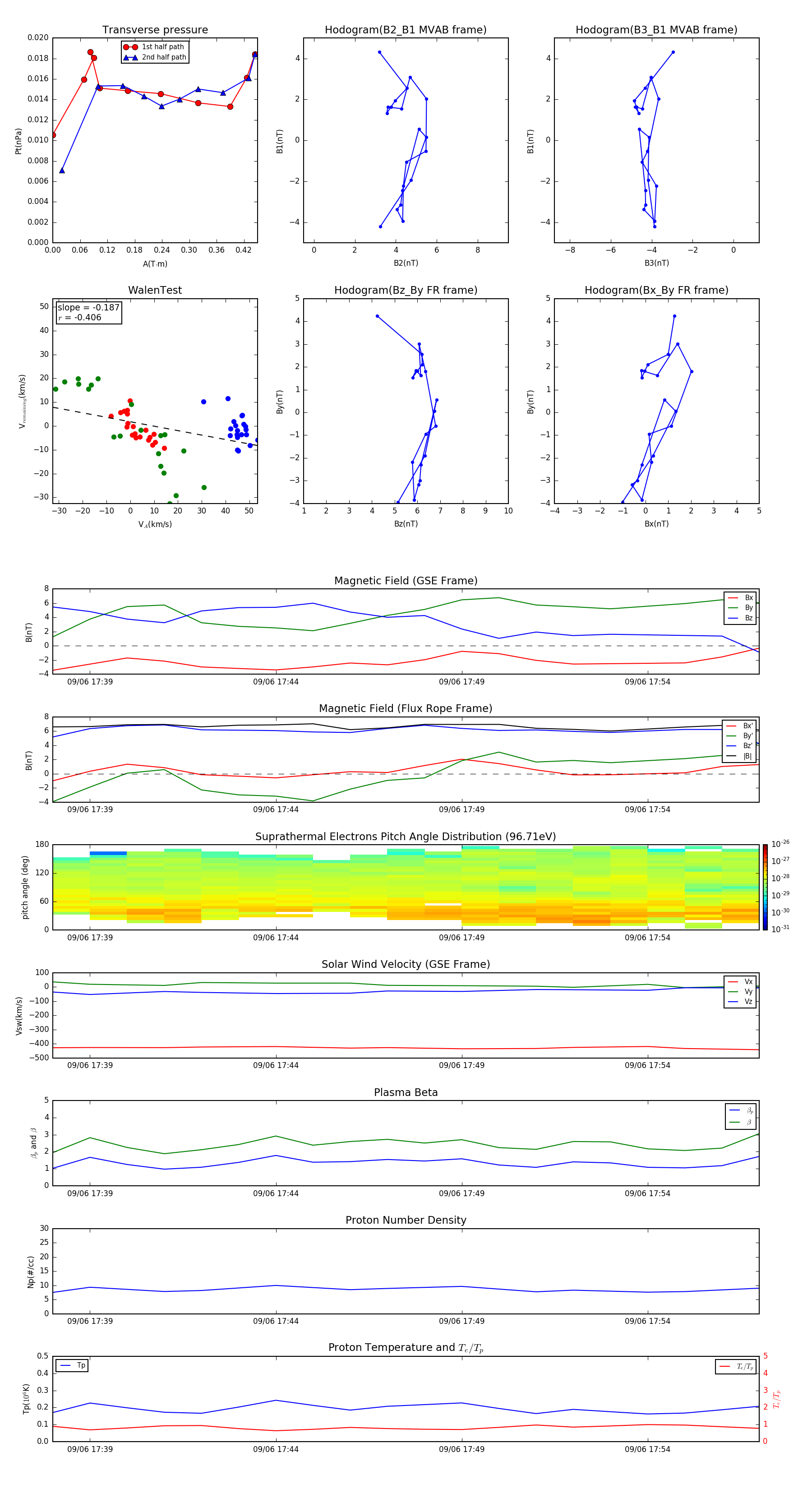Select Bz' in the Flux Rope legend
The image size is (812, 1489).
[740, 746]
